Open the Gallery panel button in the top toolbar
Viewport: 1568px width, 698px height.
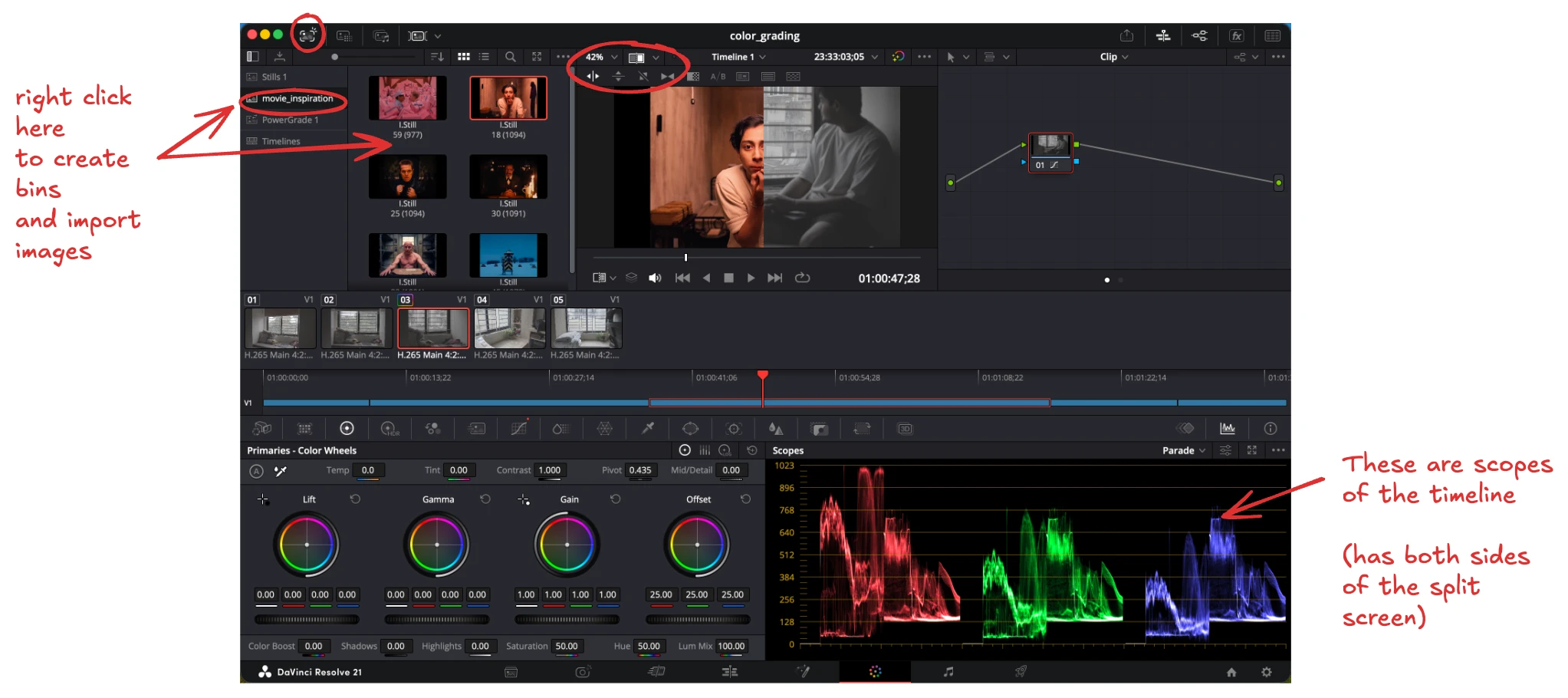(x=307, y=35)
